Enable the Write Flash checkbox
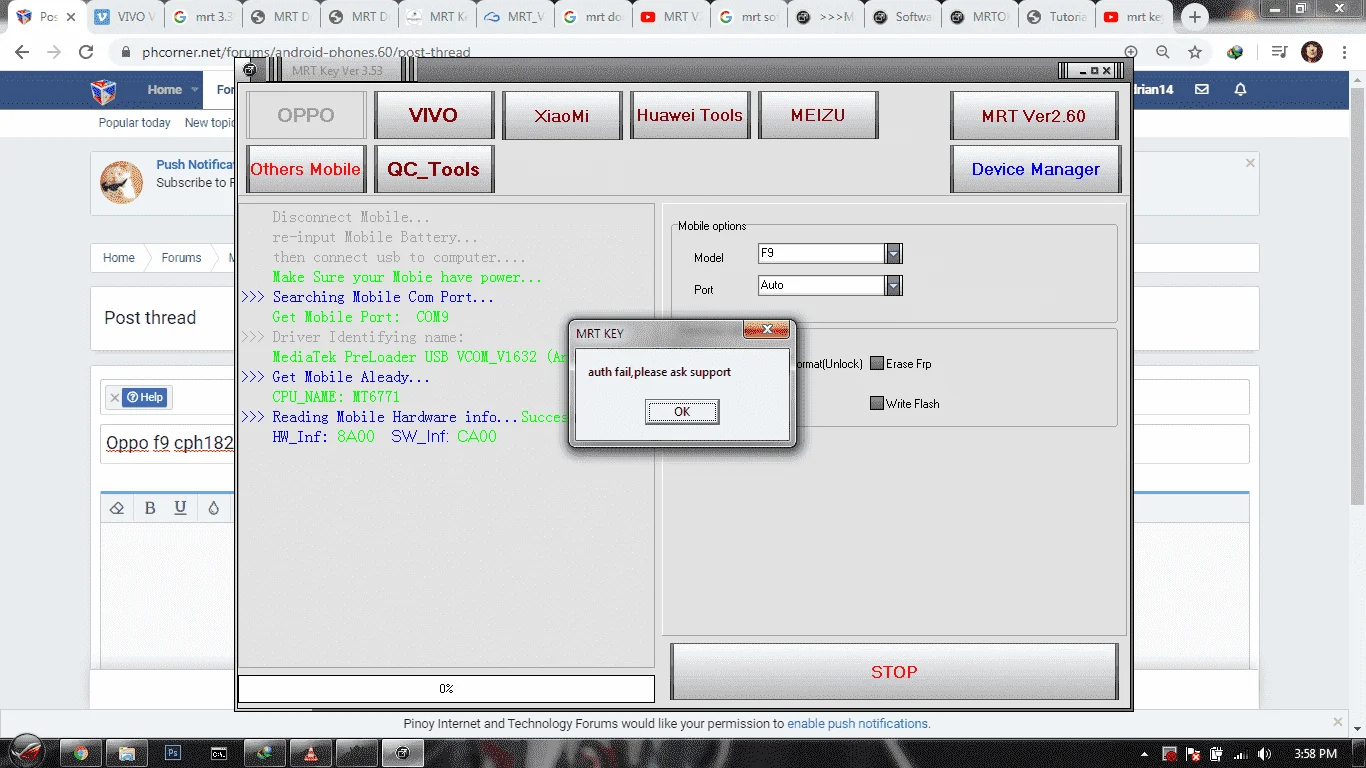 click(877, 404)
